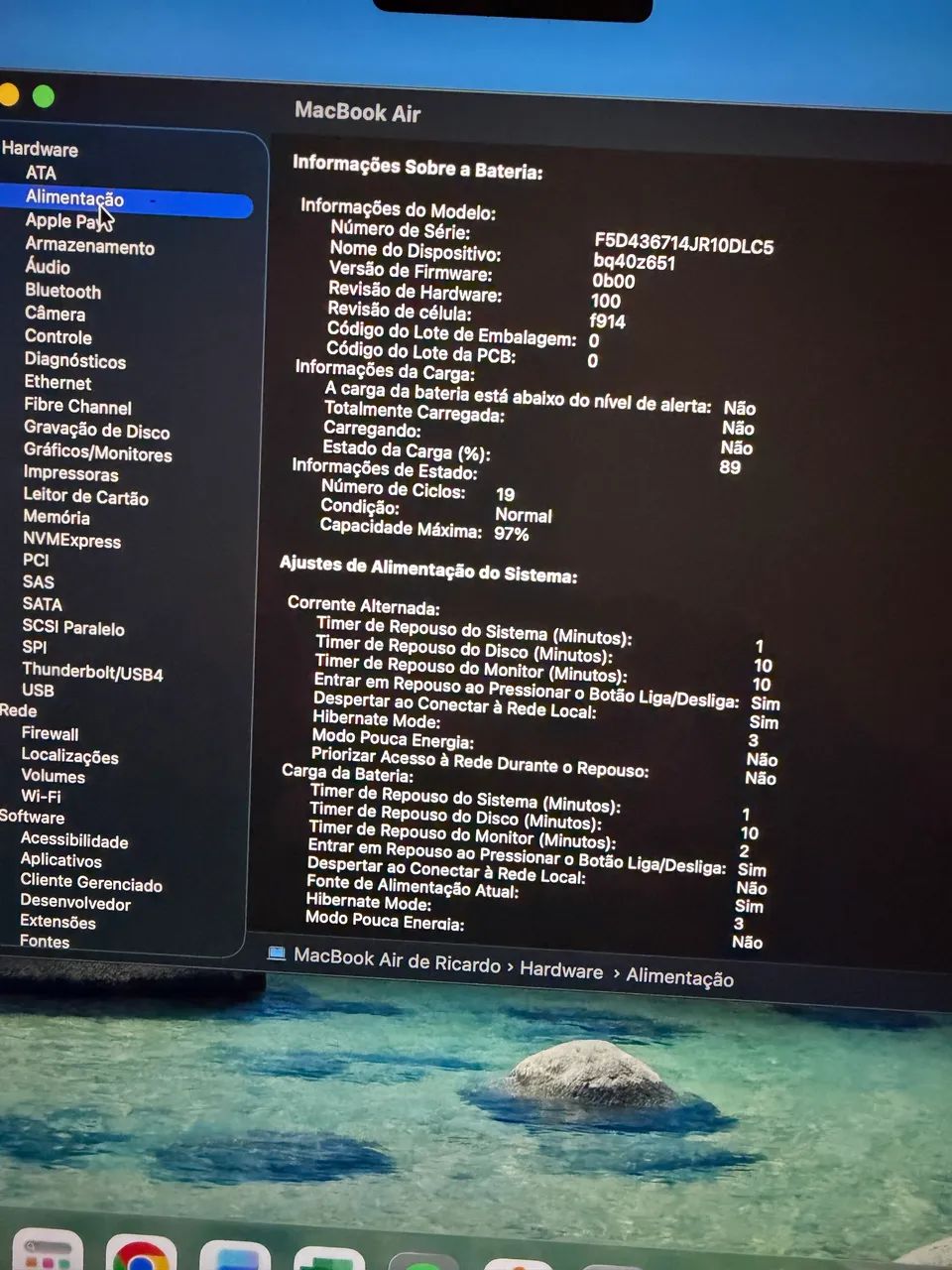Select Extensões under Software
The width and height of the screenshot is (952, 1270).
click(x=58, y=923)
